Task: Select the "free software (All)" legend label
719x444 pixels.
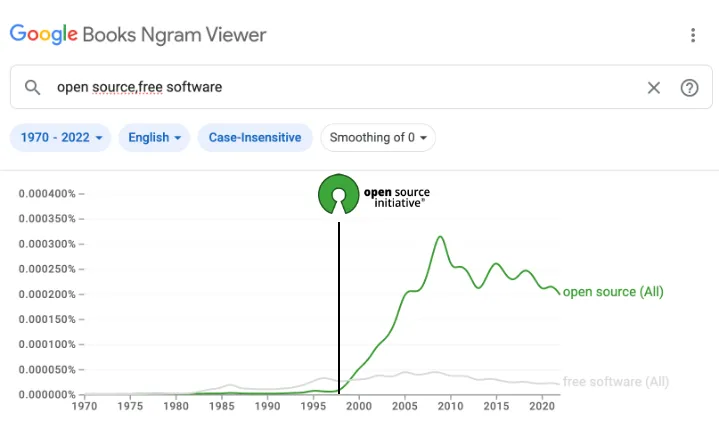Action: pos(616,382)
